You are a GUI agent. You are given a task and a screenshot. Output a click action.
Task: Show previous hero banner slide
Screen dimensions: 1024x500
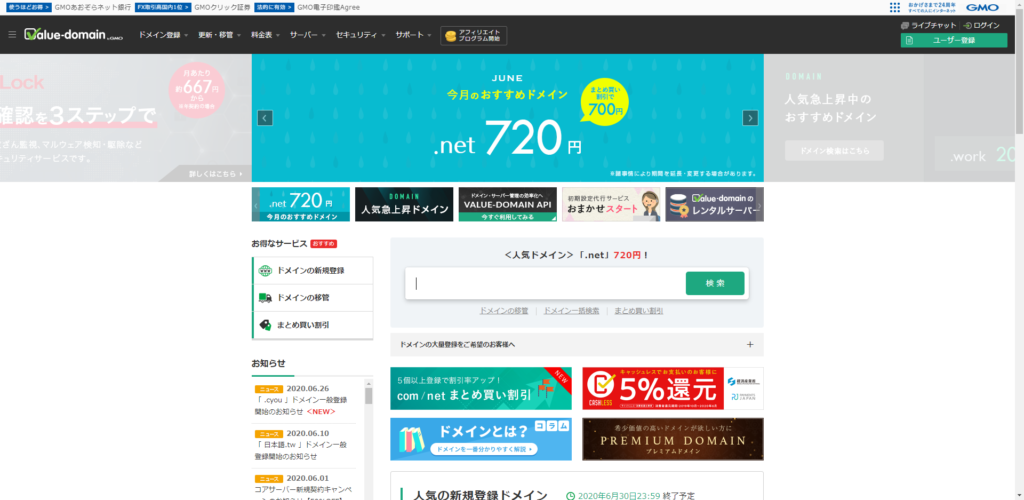click(264, 117)
